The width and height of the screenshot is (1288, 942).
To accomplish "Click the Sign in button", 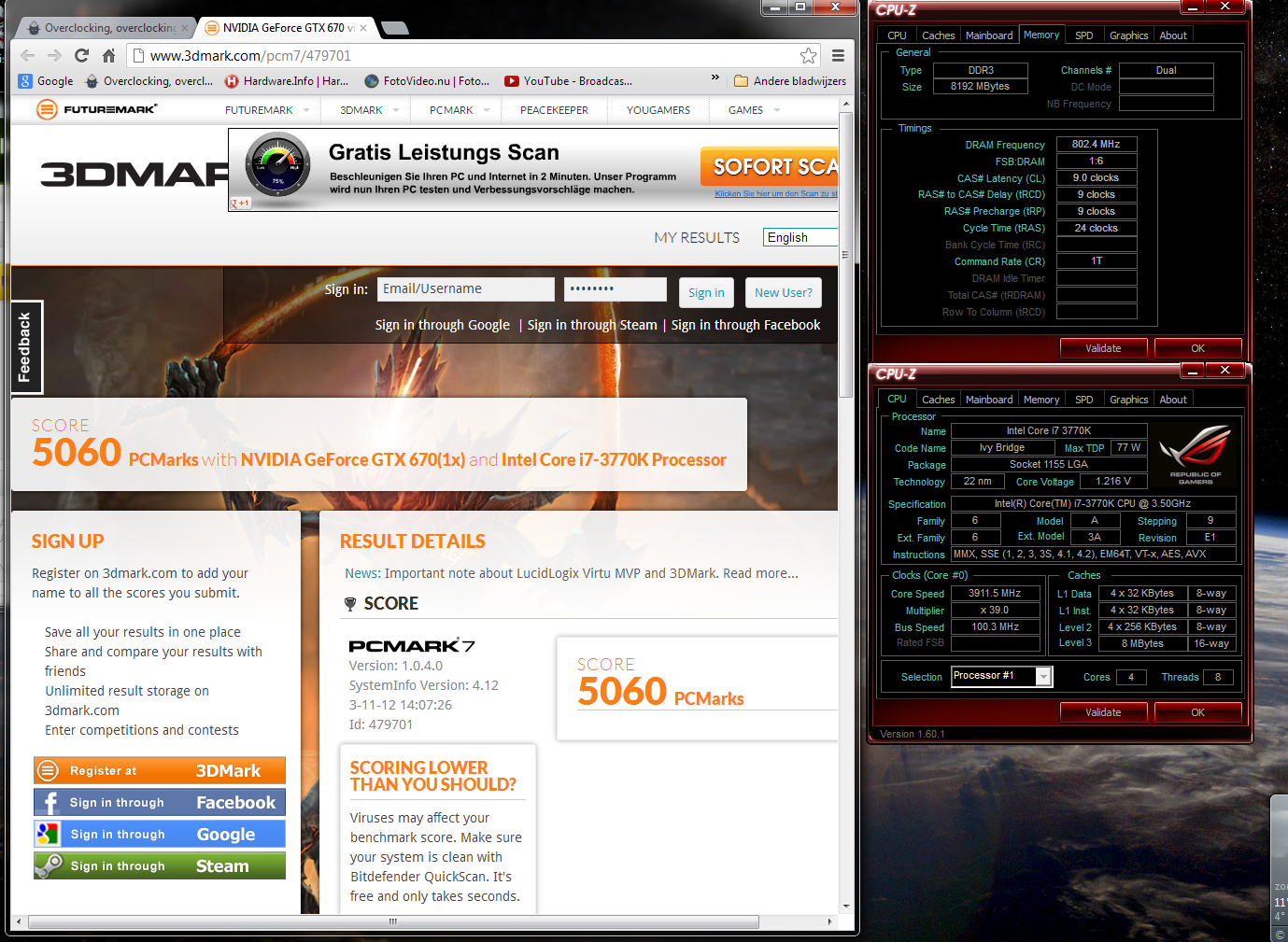I will tap(706, 292).
